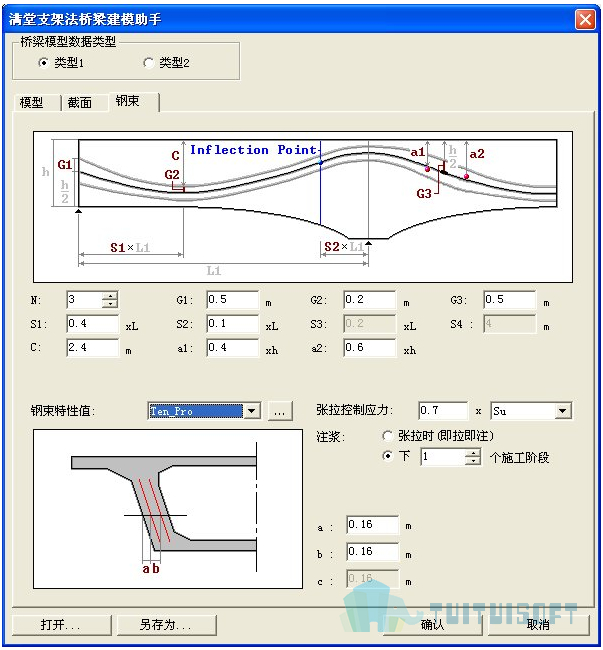603x650 pixels.
Task: Click the 取消 button
Action: pyautogui.click(x=538, y=624)
